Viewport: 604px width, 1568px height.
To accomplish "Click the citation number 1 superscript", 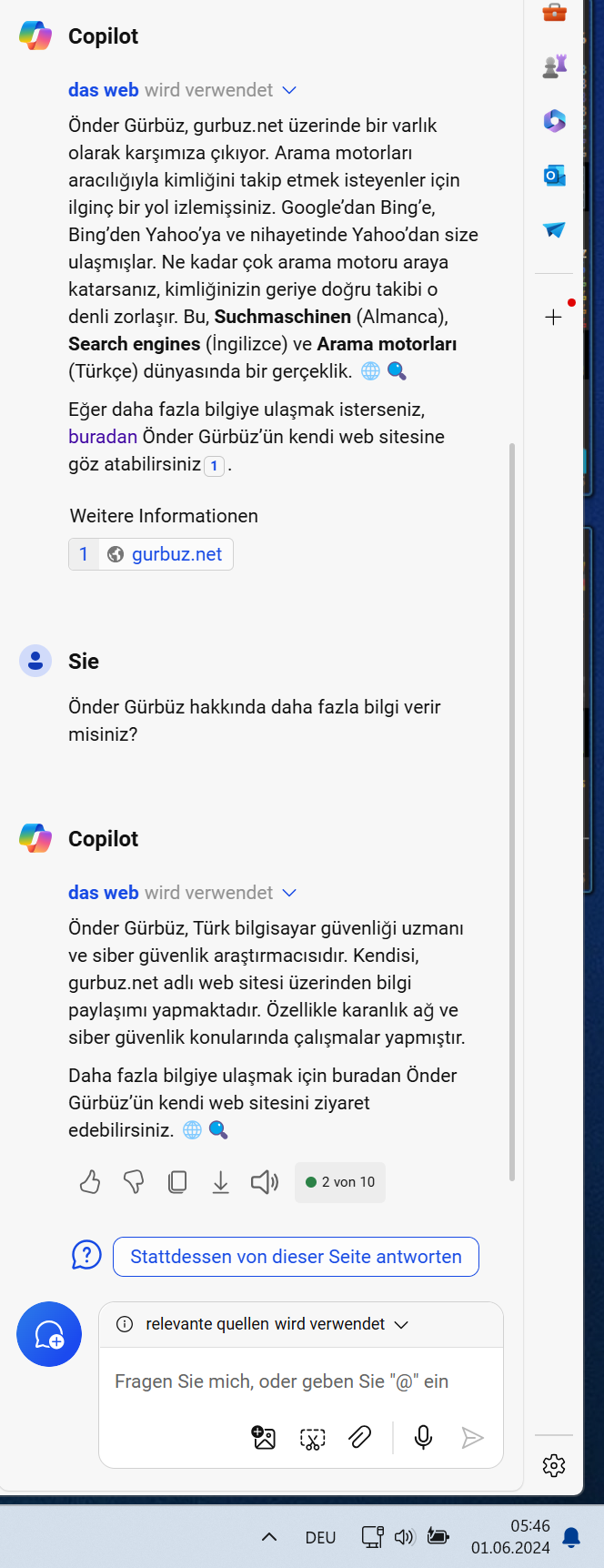I will (214, 466).
